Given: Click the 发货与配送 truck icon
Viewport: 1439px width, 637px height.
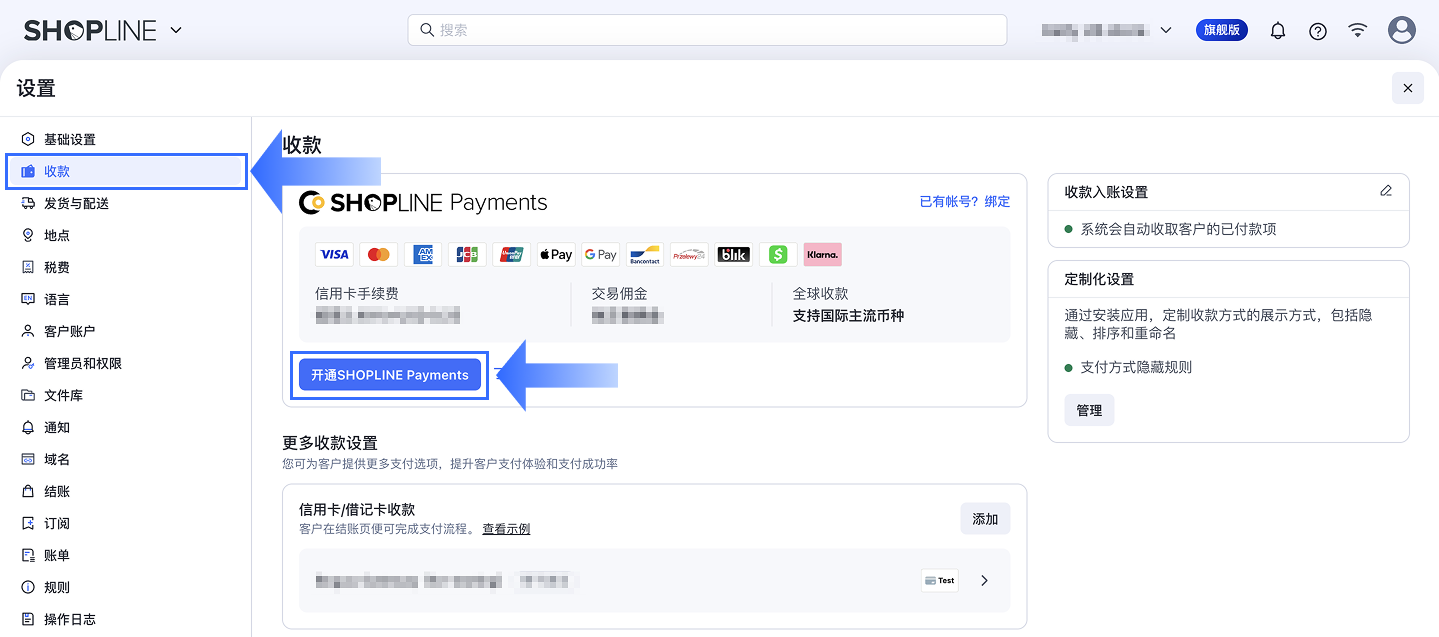Looking at the screenshot, I should 28,203.
